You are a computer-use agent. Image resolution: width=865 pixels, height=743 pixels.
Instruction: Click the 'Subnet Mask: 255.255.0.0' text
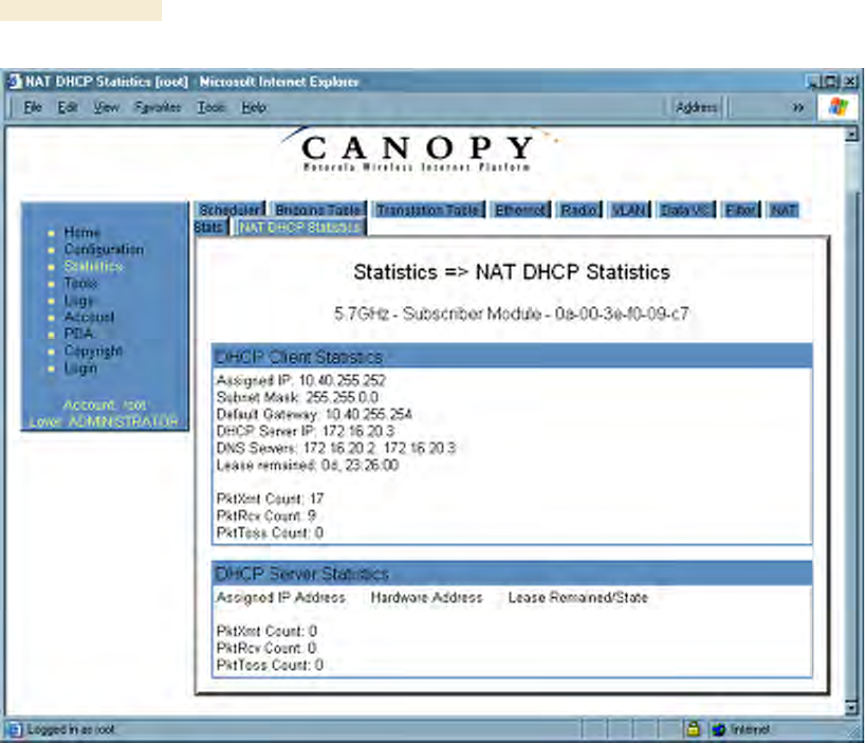tap(297, 398)
